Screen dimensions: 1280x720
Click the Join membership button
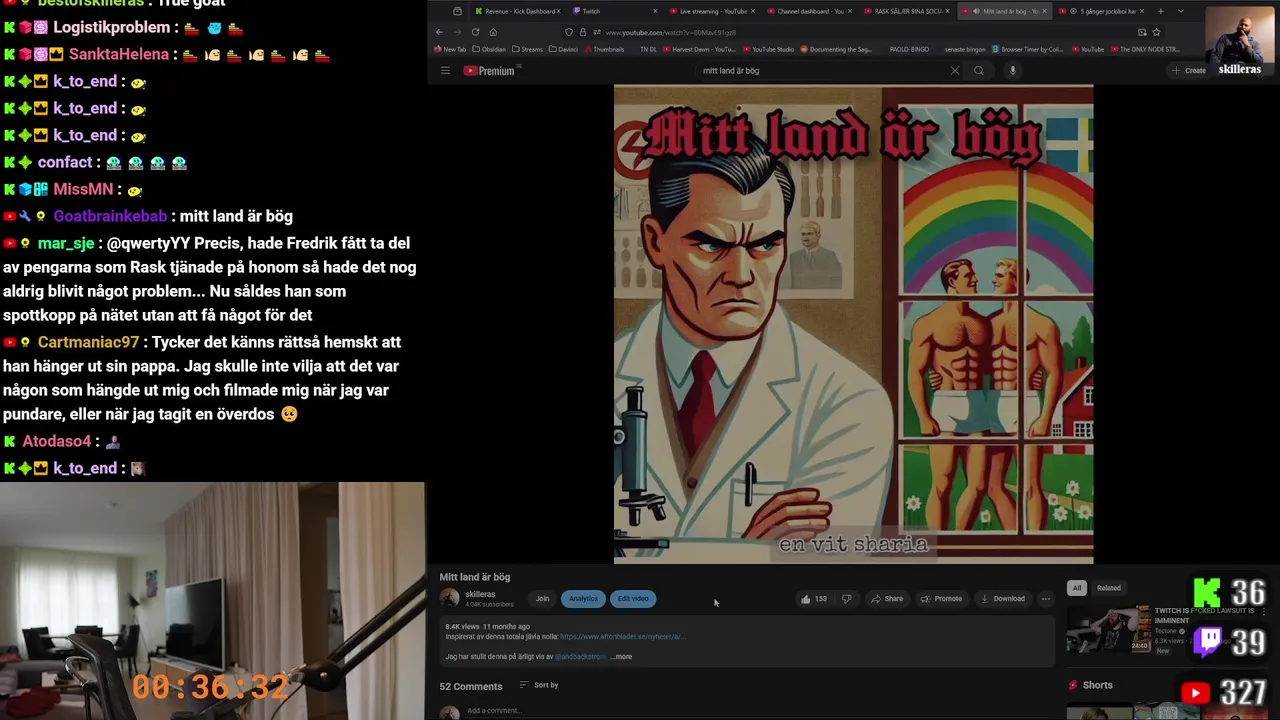point(542,599)
